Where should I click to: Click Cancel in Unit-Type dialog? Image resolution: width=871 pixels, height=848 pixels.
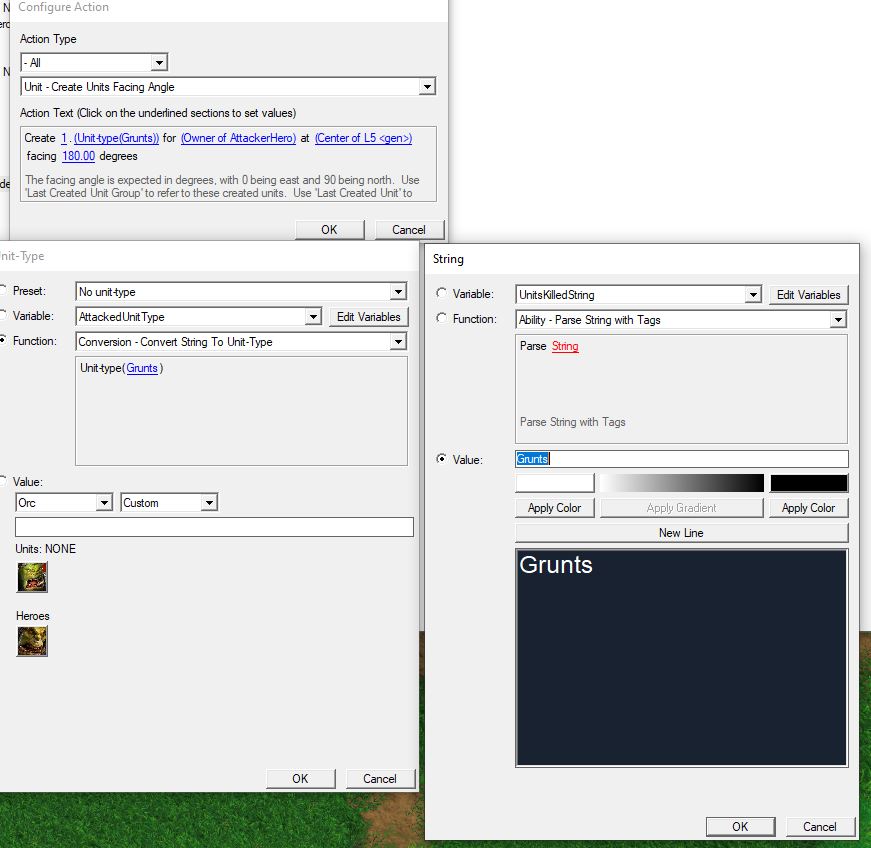pyautogui.click(x=381, y=779)
